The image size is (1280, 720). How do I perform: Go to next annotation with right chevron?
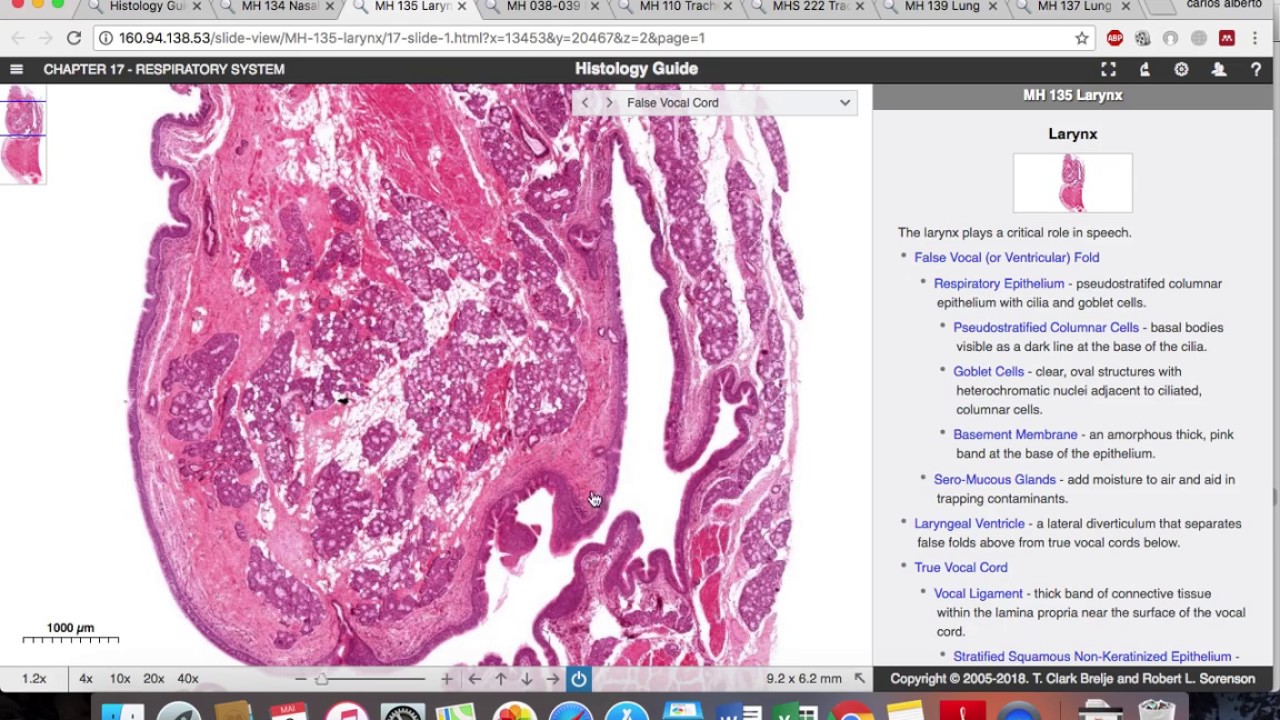(608, 103)
